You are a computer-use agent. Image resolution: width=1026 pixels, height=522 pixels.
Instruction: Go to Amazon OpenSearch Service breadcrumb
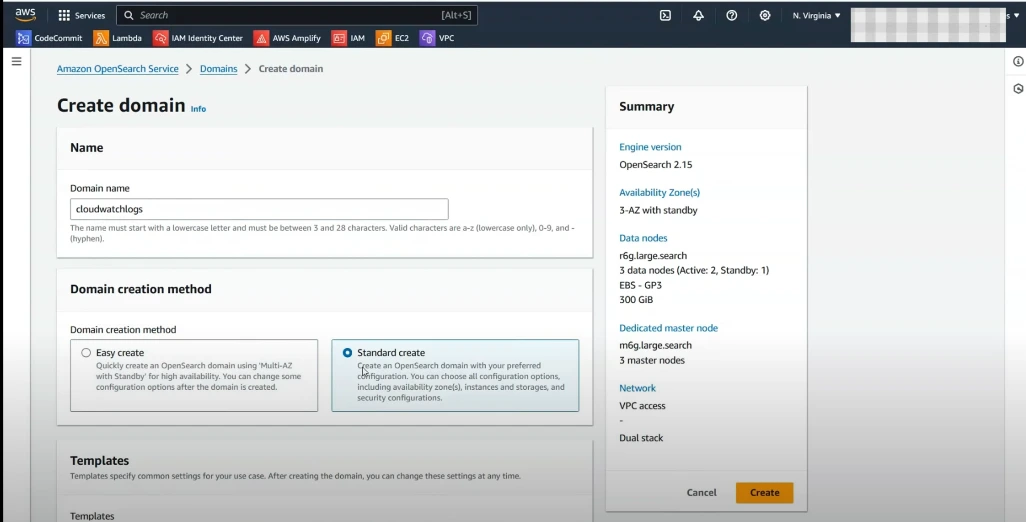pyautogui.click(x=117, y=69)
